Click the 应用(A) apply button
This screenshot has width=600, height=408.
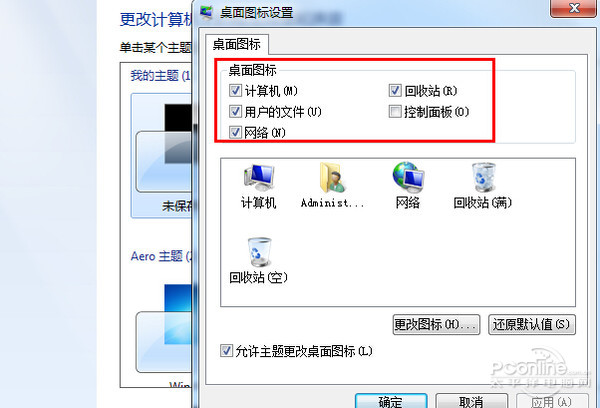[x=552, y=401]
